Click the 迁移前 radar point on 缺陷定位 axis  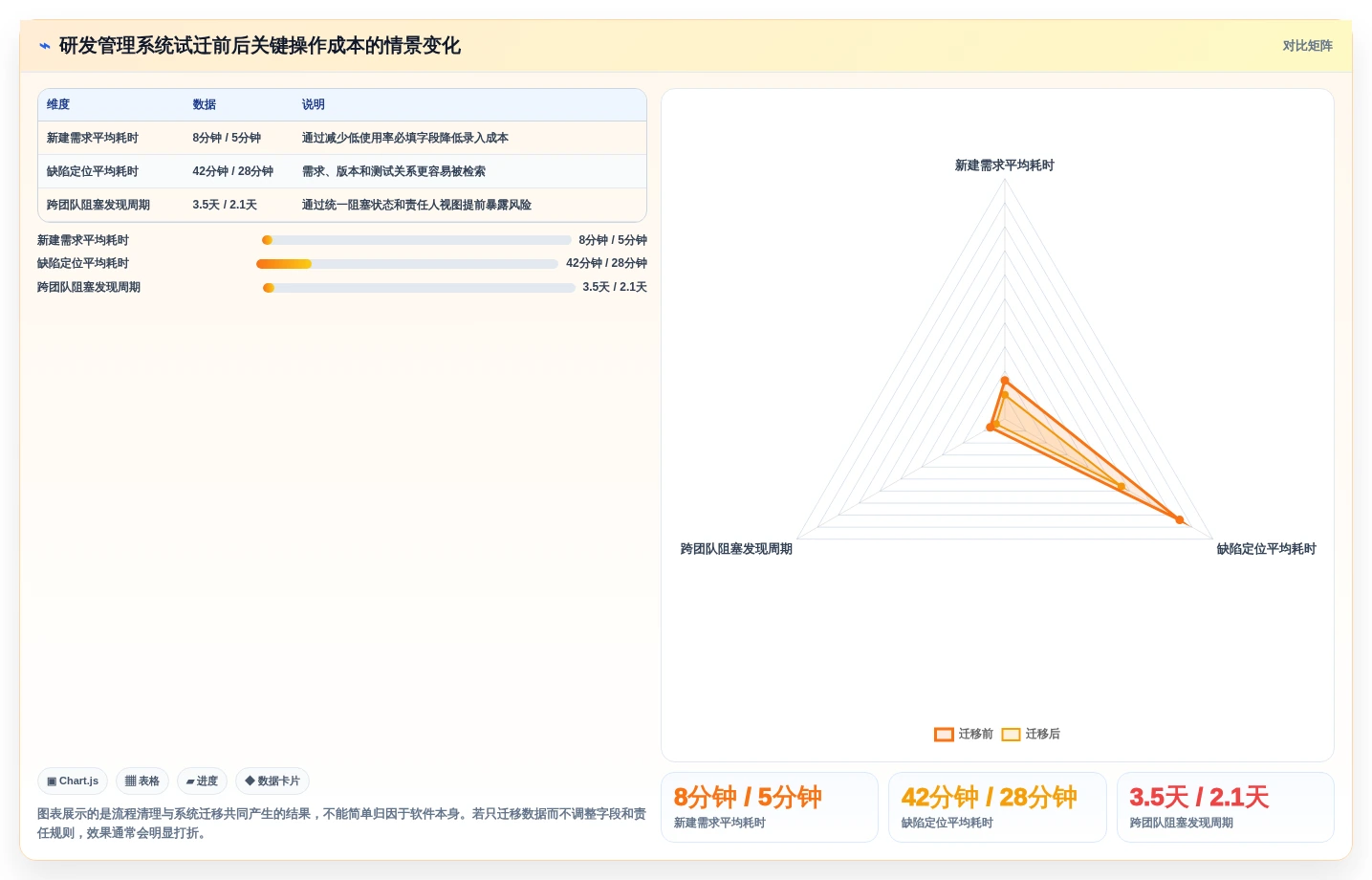1180,520
